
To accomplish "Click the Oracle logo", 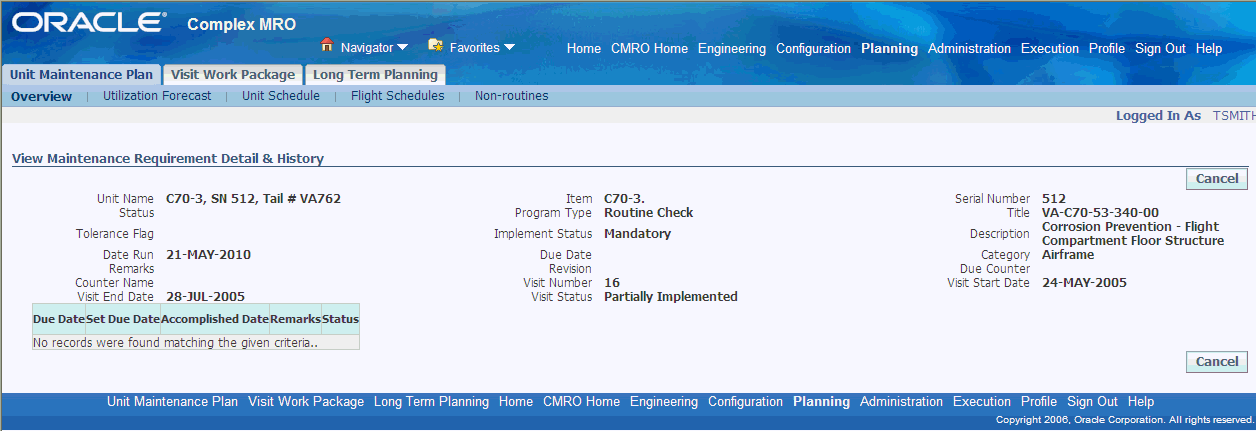I will click(89, 22).
